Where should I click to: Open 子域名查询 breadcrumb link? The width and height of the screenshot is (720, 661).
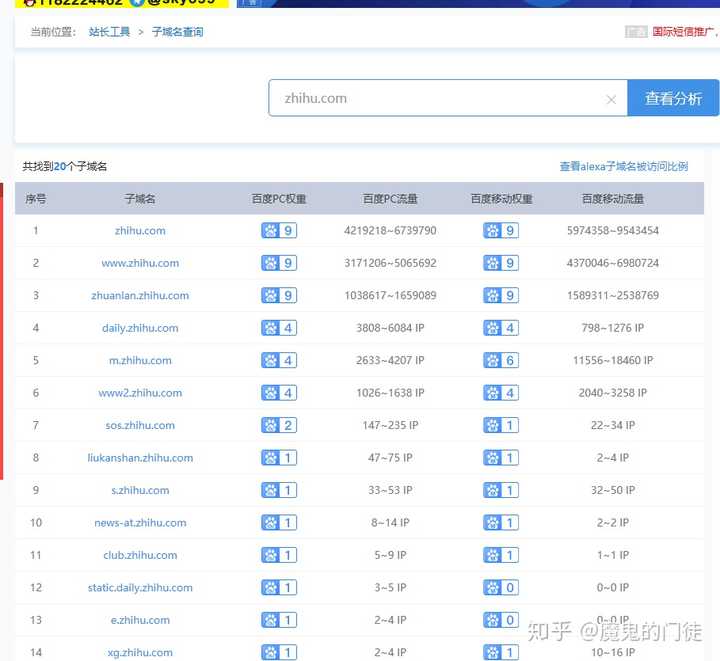[177, 32]
